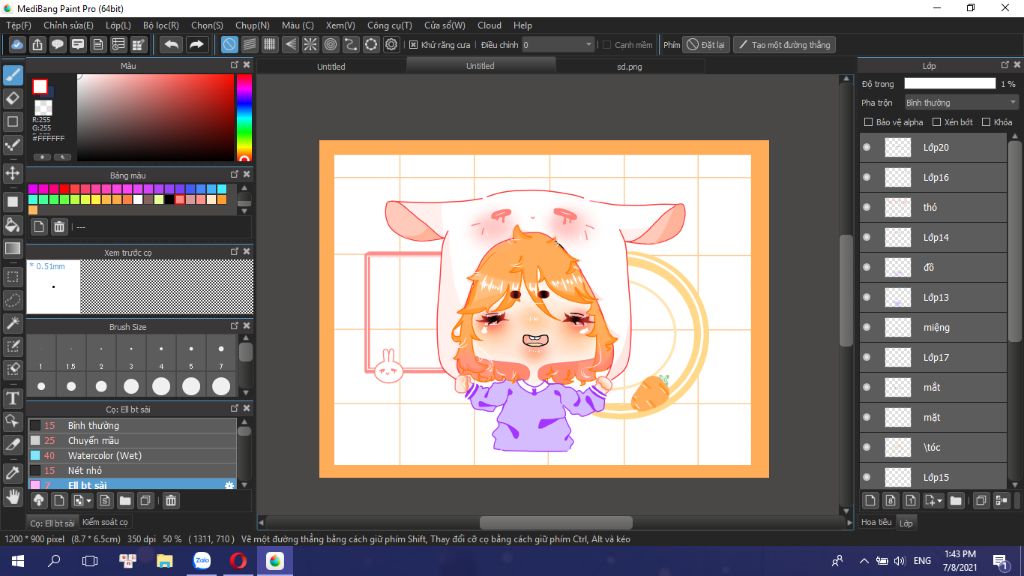
Task: Pop out the Xem trước cọ panel
Action: 234,251
